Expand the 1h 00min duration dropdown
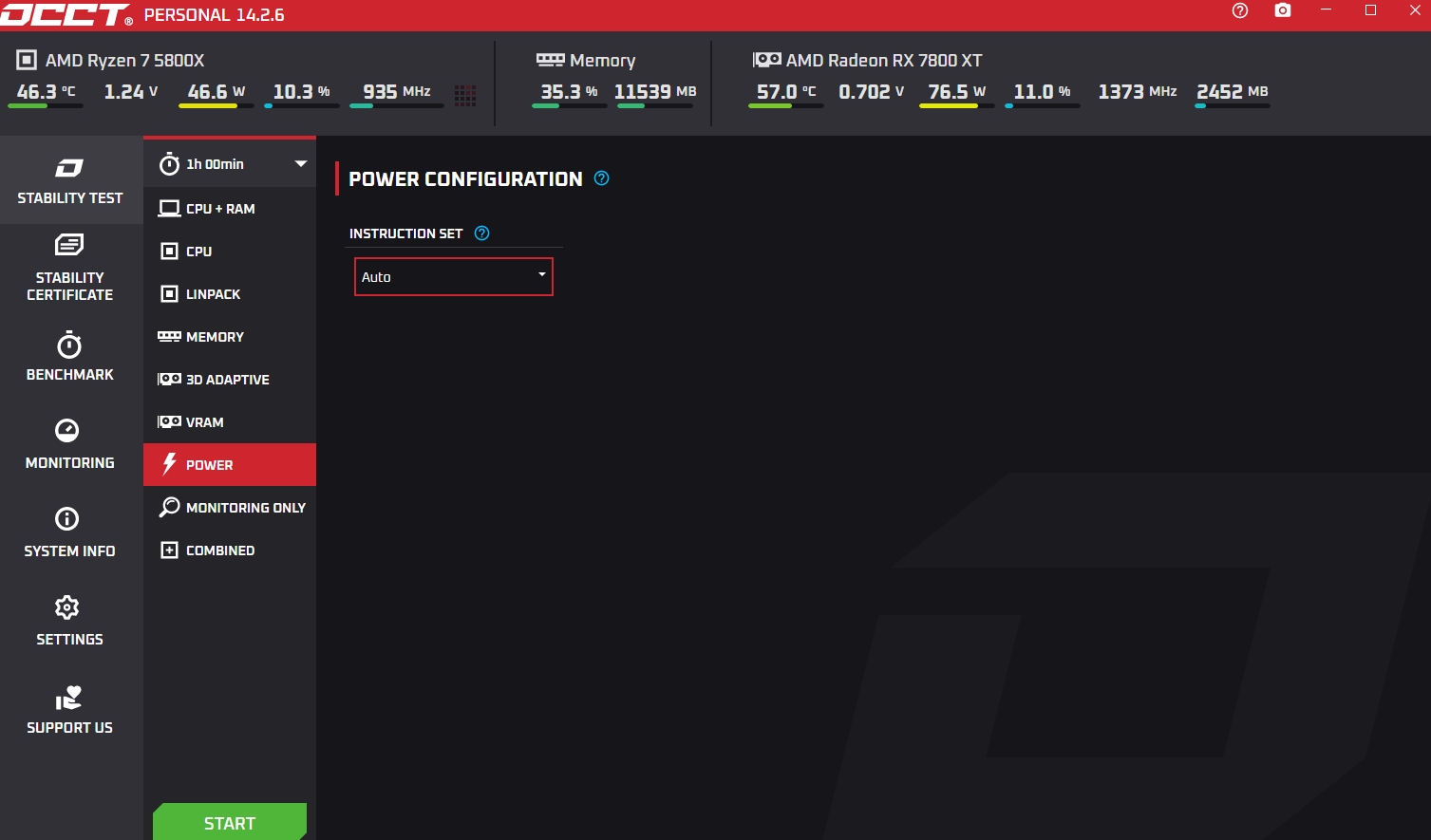This screenshot has width=1431, height=840. click(301, 164)
